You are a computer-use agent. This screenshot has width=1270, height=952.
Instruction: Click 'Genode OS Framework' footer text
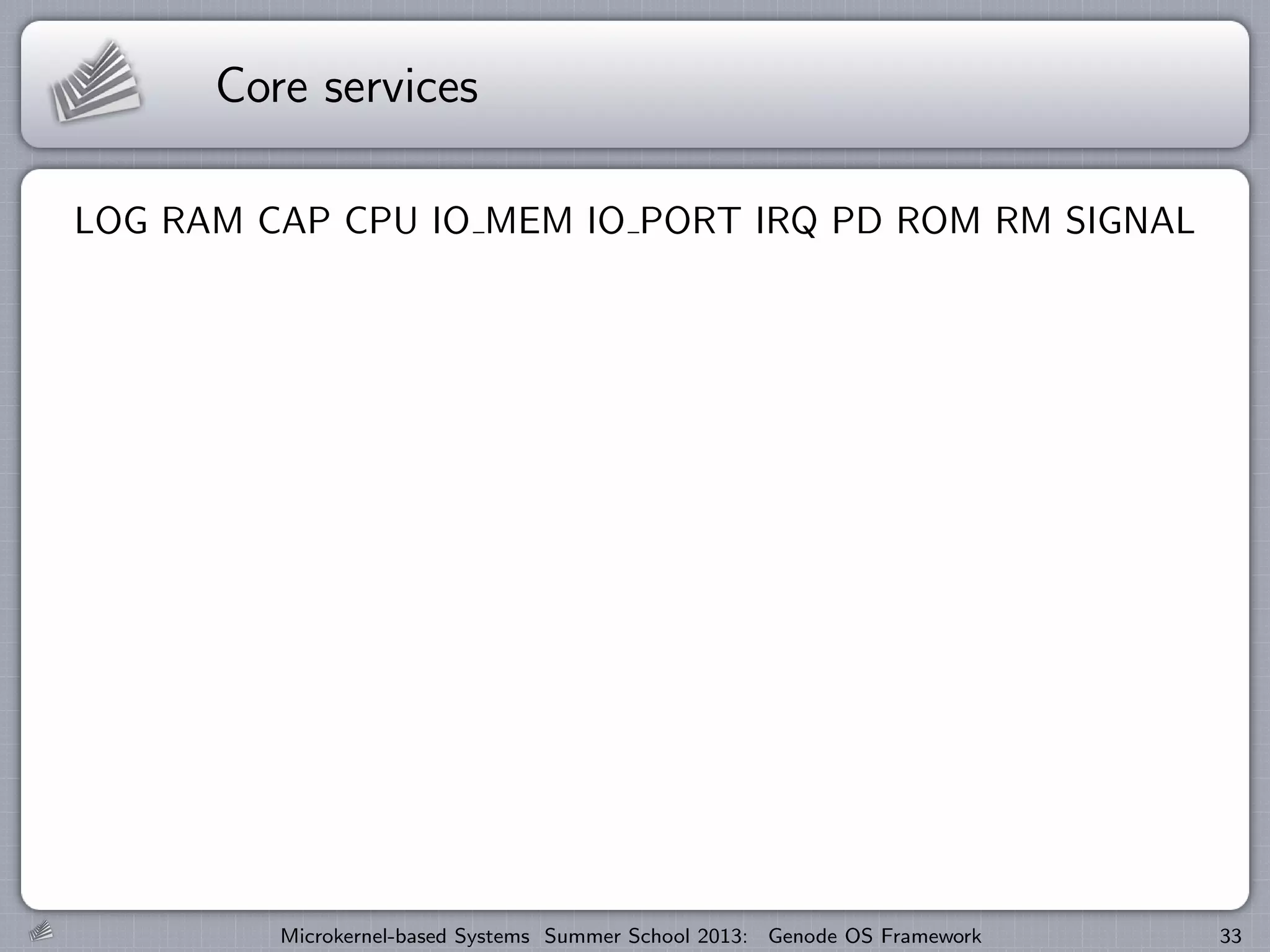point(874,935)
